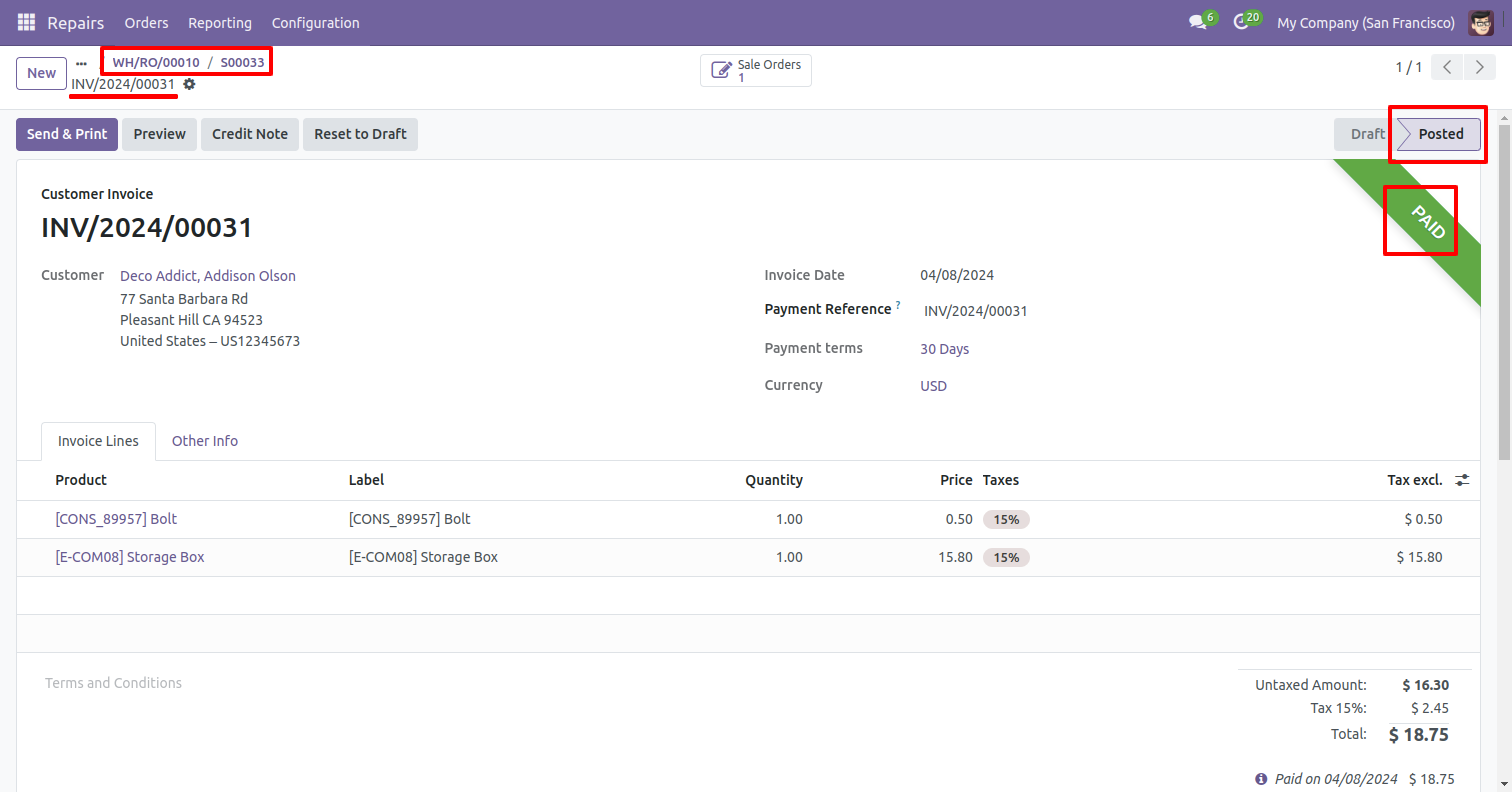Screen dimensions: 1512x792
Task: Open the Configuration menu
Action: click(315, 22)
